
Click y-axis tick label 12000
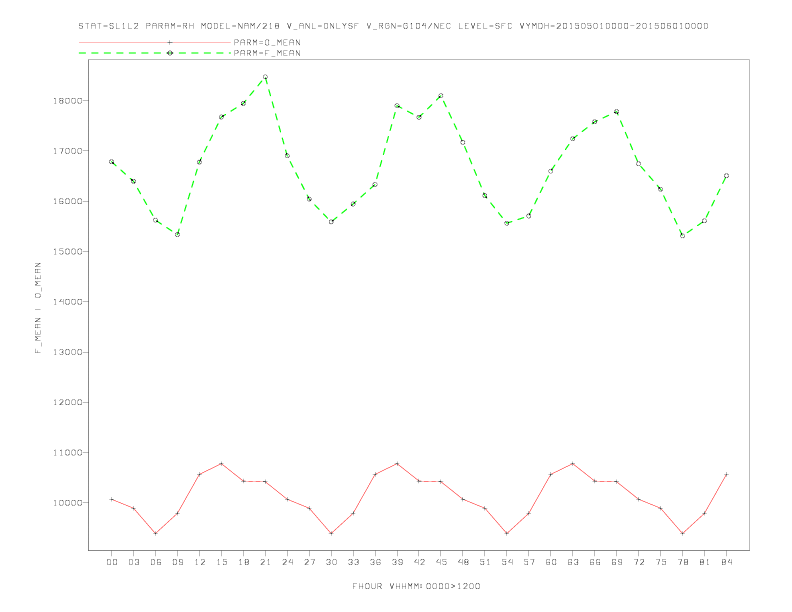[x=67, y=402]
